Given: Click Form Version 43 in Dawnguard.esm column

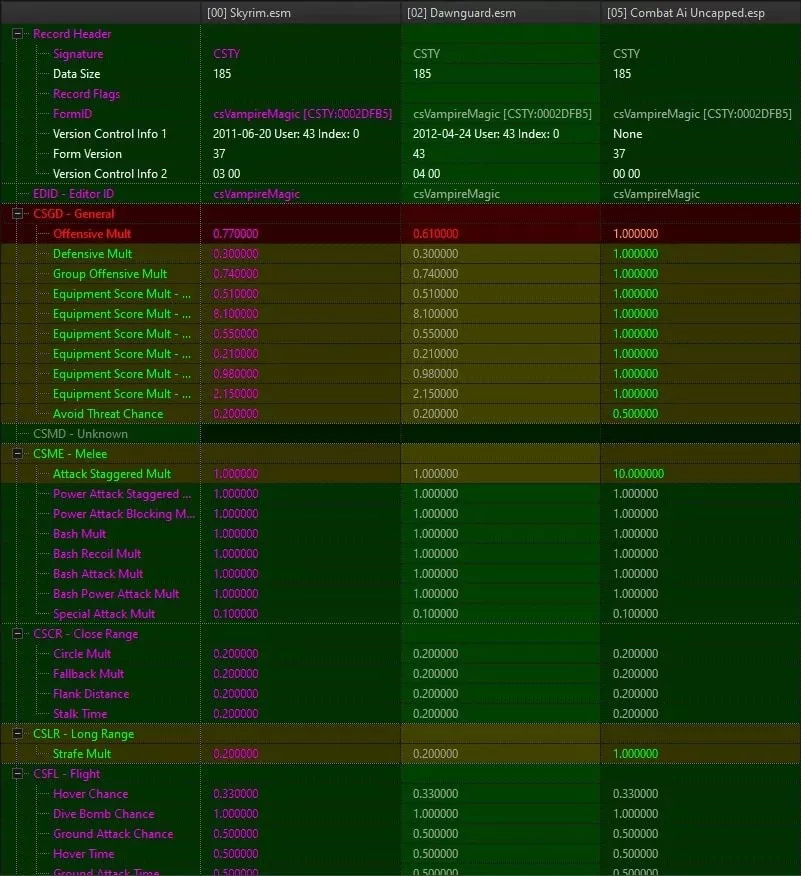Looking at the screenshot, I should [418, 154].
